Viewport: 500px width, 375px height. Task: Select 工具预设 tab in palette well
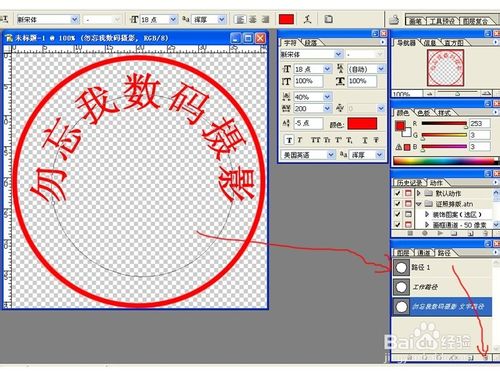442,21
